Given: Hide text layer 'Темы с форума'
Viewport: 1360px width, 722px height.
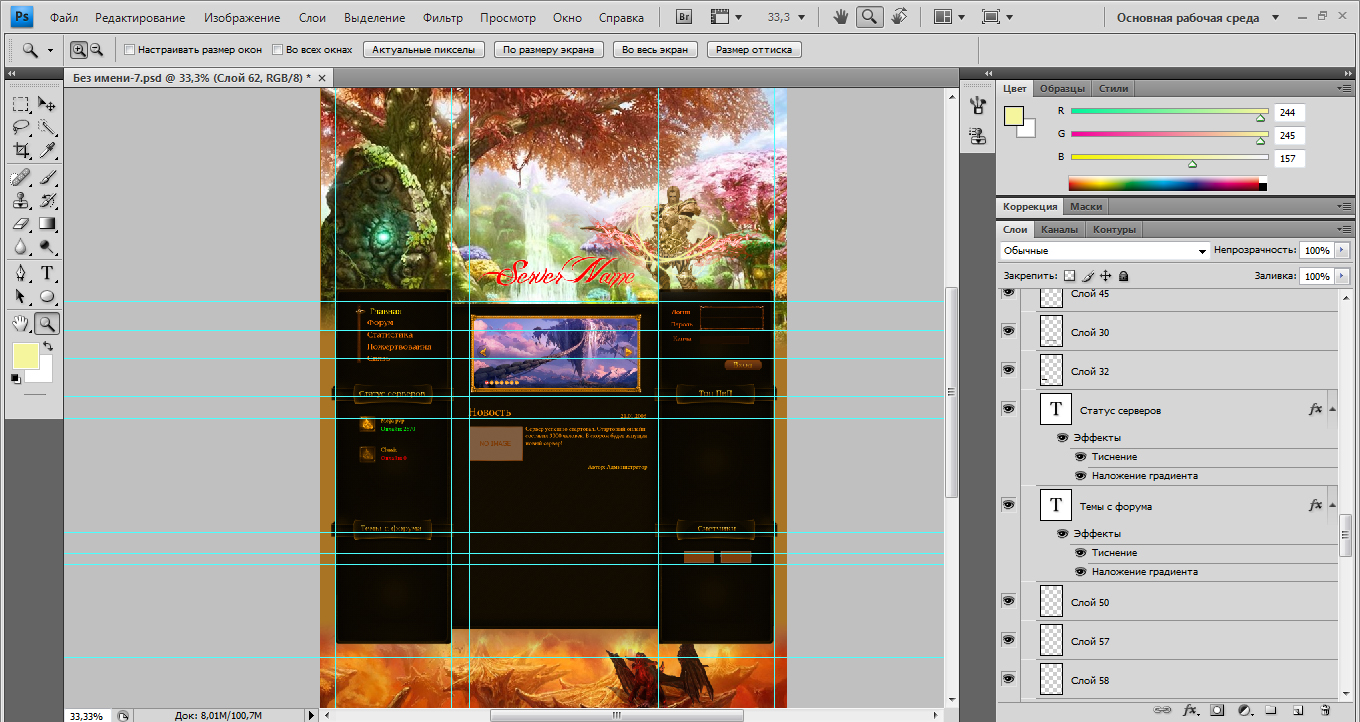Looking at the screenshot, I should tap(1008, 504).
